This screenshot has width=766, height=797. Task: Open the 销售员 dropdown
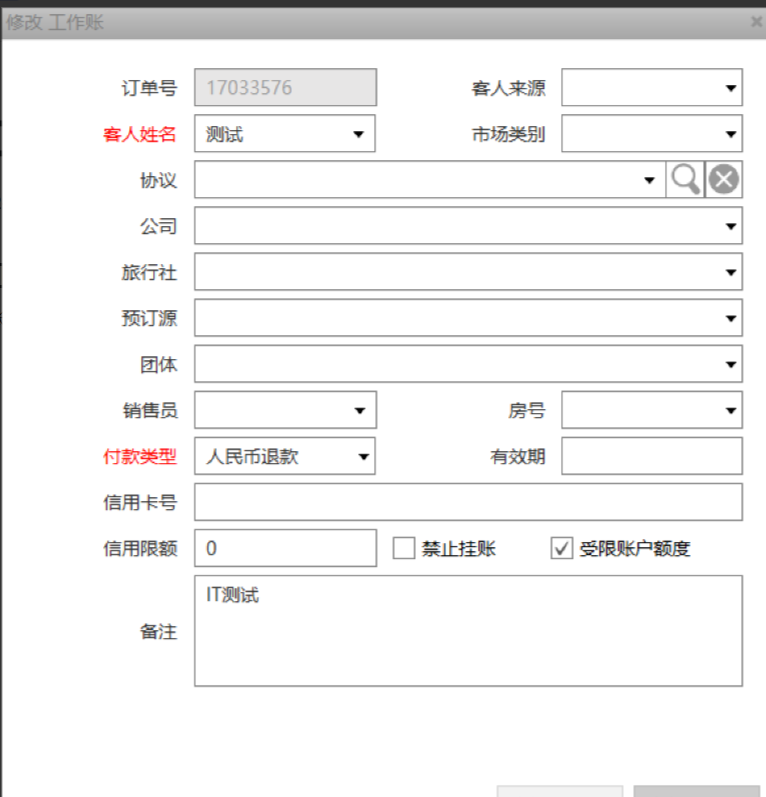[359, 410]
